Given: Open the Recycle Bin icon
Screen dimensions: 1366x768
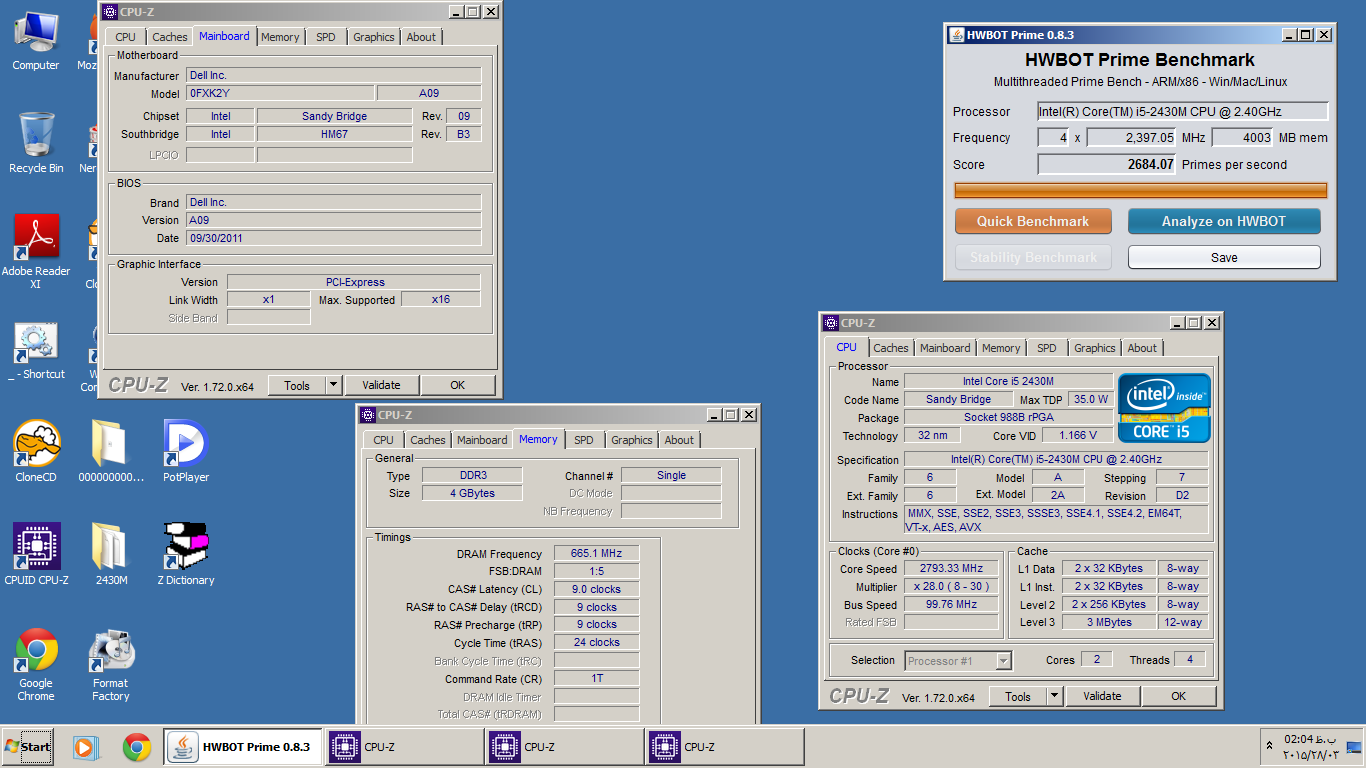Looking at the screenshot, I should pos(36,143).
